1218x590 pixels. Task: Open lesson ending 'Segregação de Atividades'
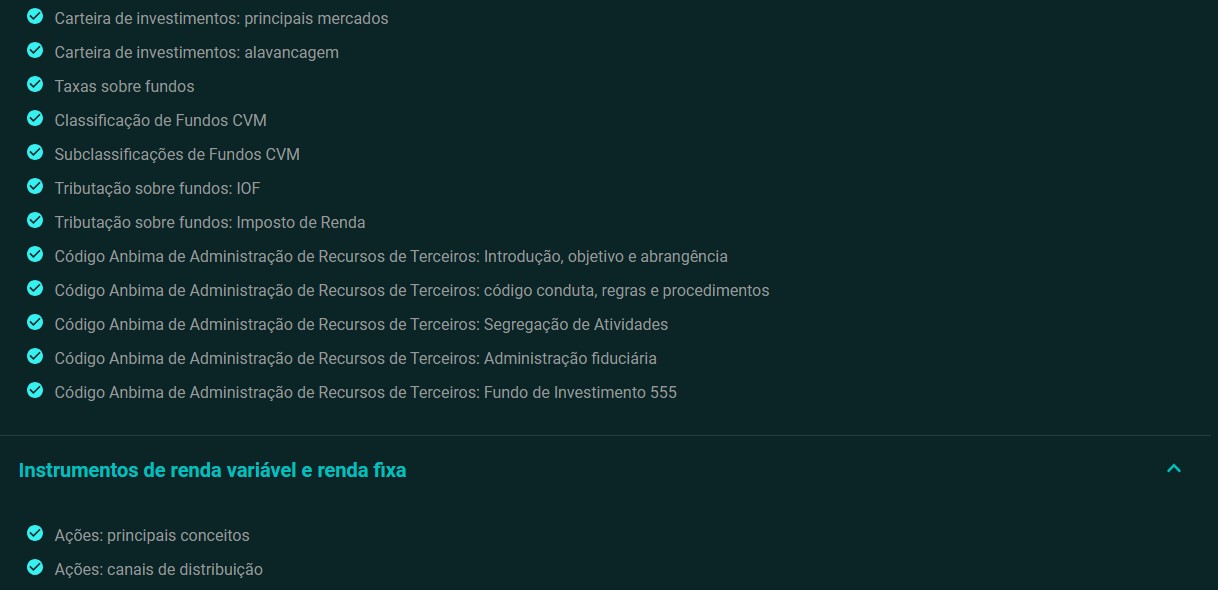click(361, 324)
